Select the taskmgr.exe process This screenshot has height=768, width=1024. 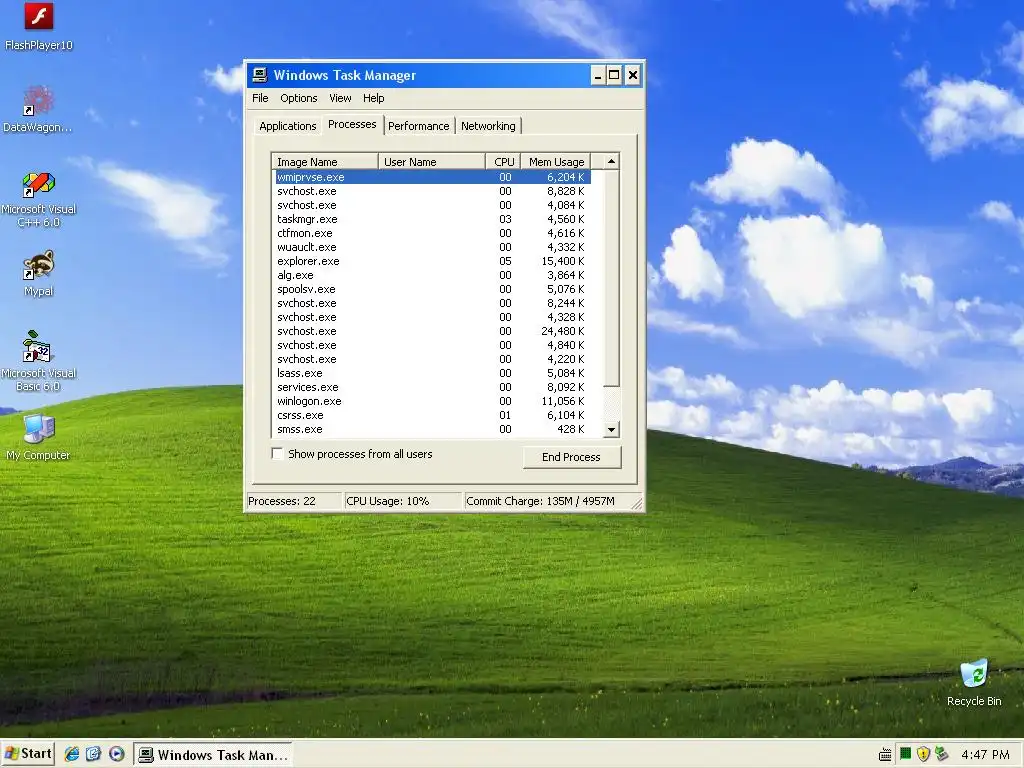point(432,219)
